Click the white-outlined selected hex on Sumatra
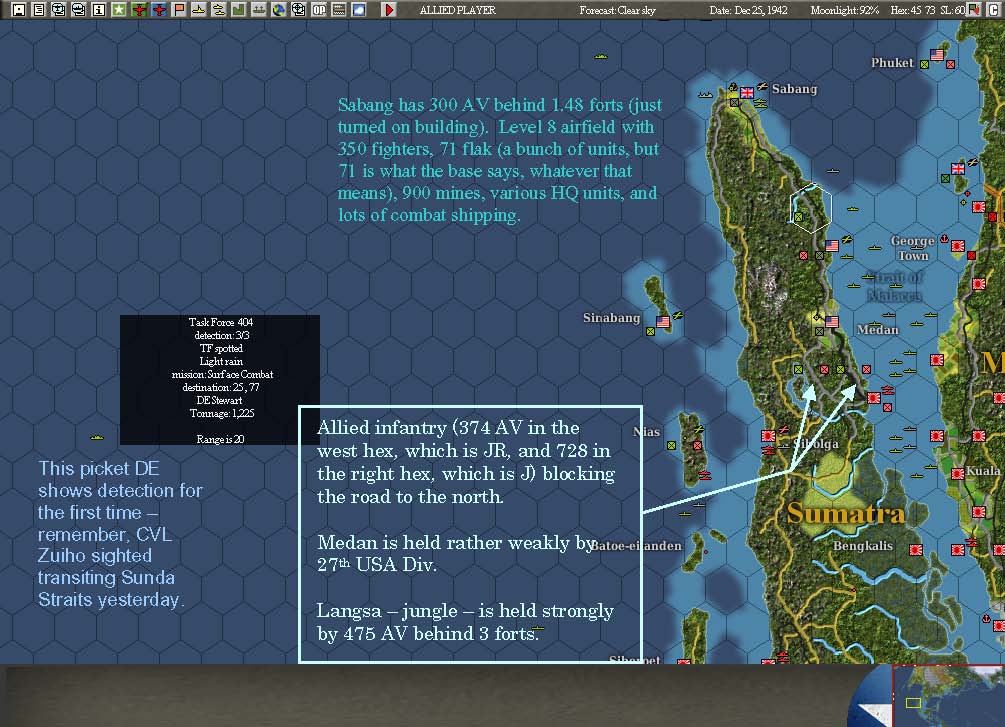 pyautogui.click(x=811, y=208)
